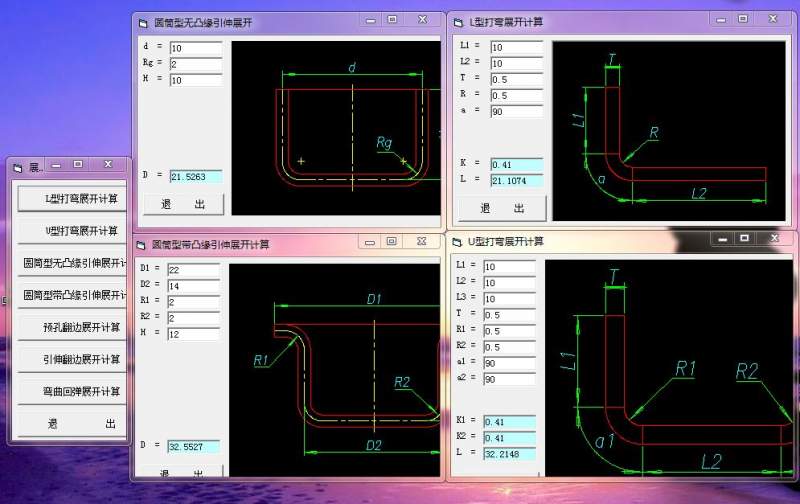Maximize the 圆筒型无凸缘引伸展开 window

point(392,19)
